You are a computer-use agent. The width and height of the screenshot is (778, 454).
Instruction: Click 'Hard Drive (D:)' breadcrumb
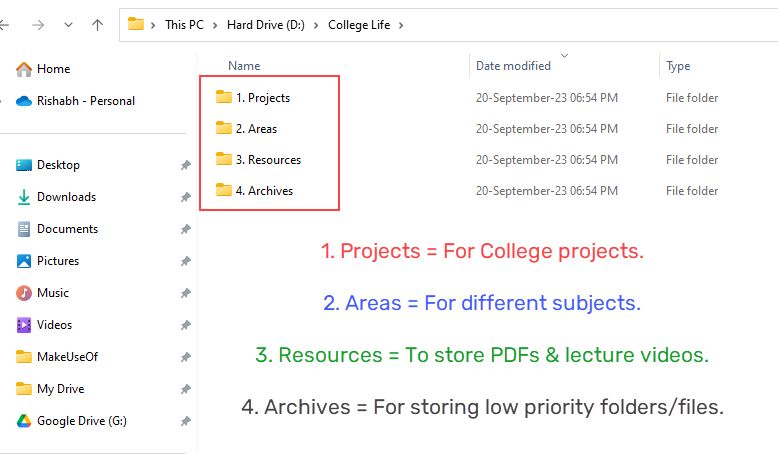point(265,25)
